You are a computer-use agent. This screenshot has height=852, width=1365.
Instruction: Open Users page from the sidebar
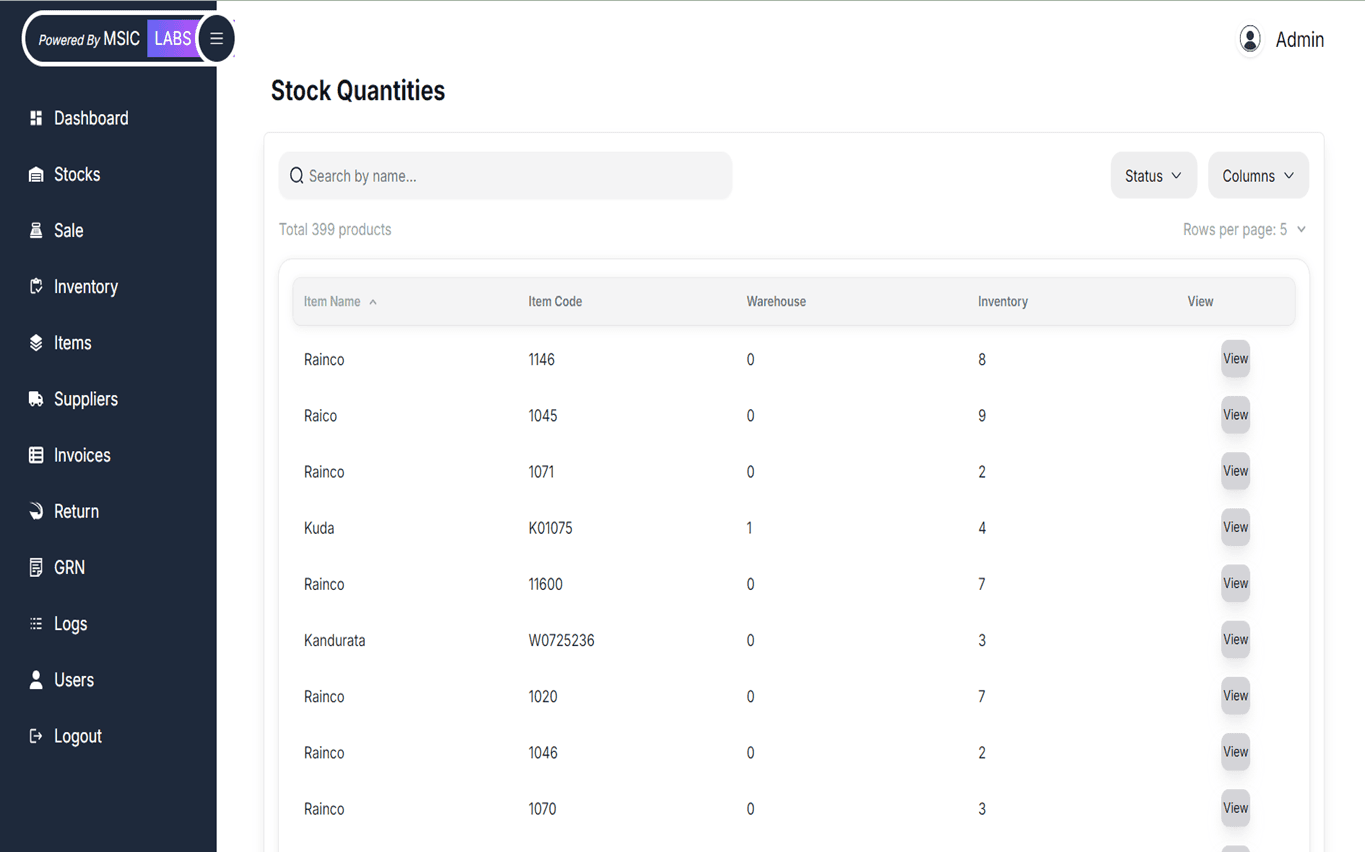(x=73, y=680)
